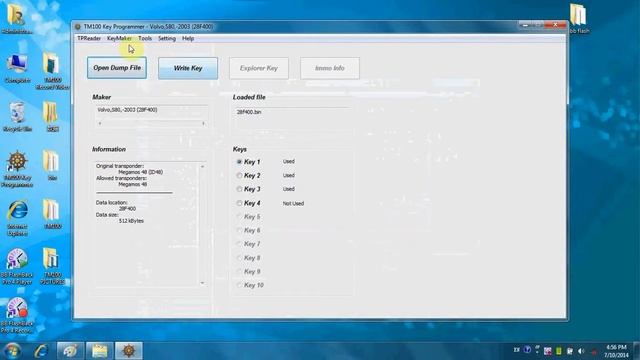Select the Key 9 radio button
Image resolution: width=640 pixels, height=360 pixels.
point(239,272)
